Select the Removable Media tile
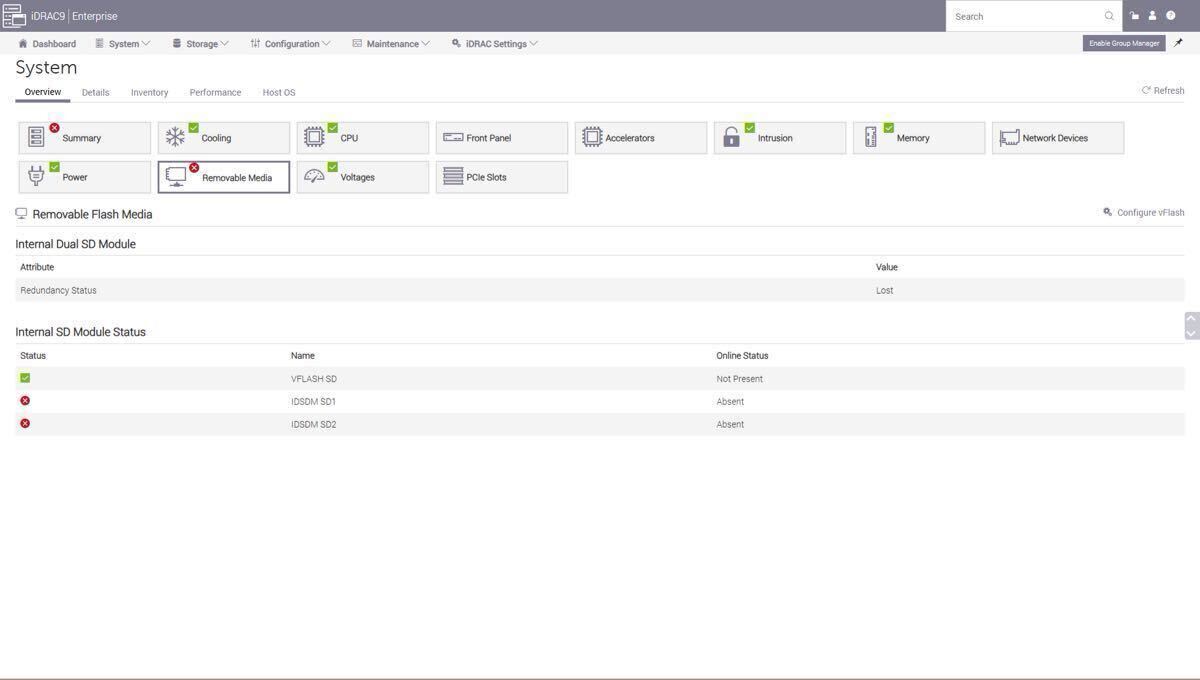 pyautogui.click(x=224, y=177)
